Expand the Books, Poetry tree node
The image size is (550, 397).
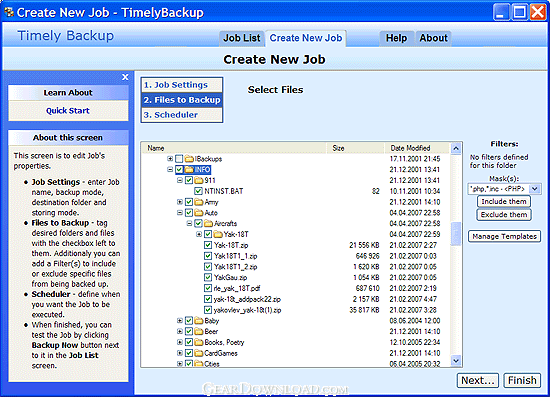click(180, 342)
